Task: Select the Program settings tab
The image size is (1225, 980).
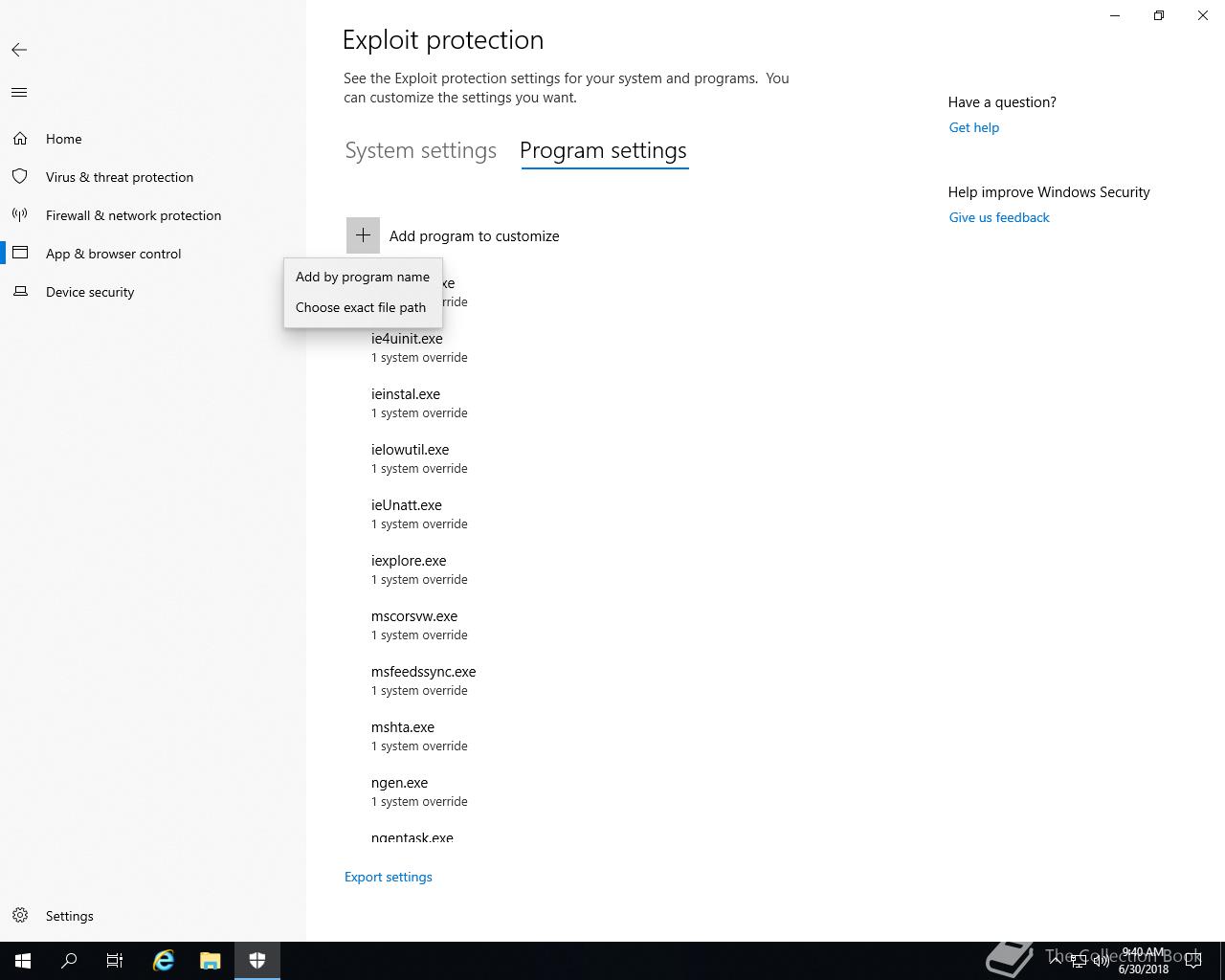Action: (x=604, y=151)
